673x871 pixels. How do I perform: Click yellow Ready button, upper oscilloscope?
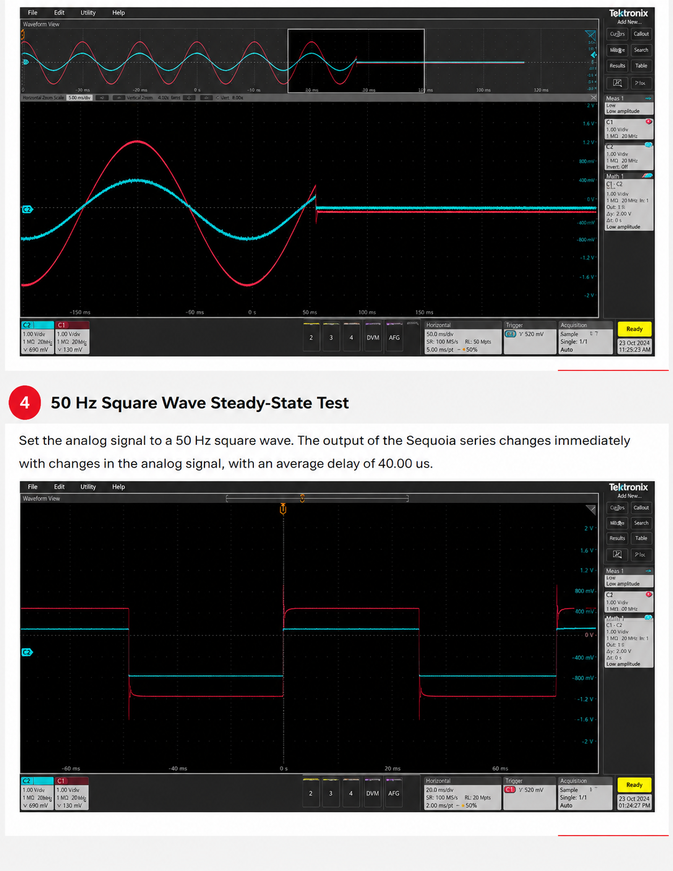point(634,329)
